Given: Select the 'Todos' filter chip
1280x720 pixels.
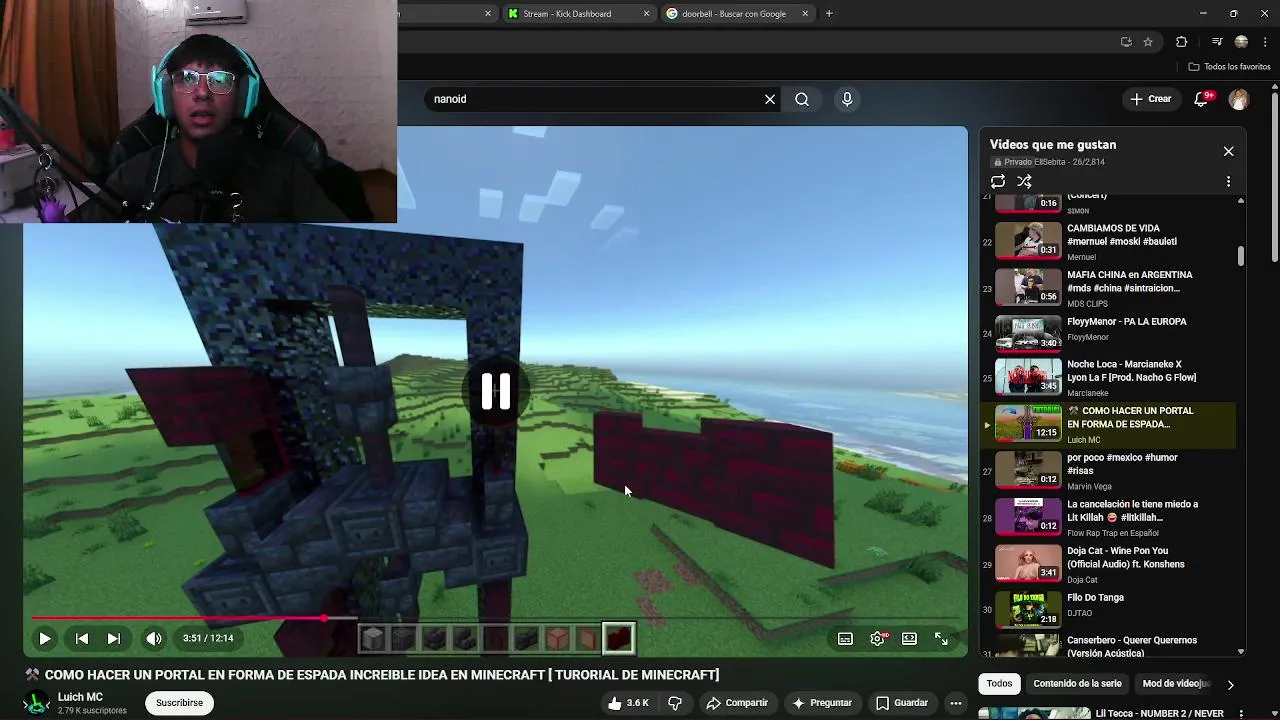Looking at the screenshot, I should 999,684.
